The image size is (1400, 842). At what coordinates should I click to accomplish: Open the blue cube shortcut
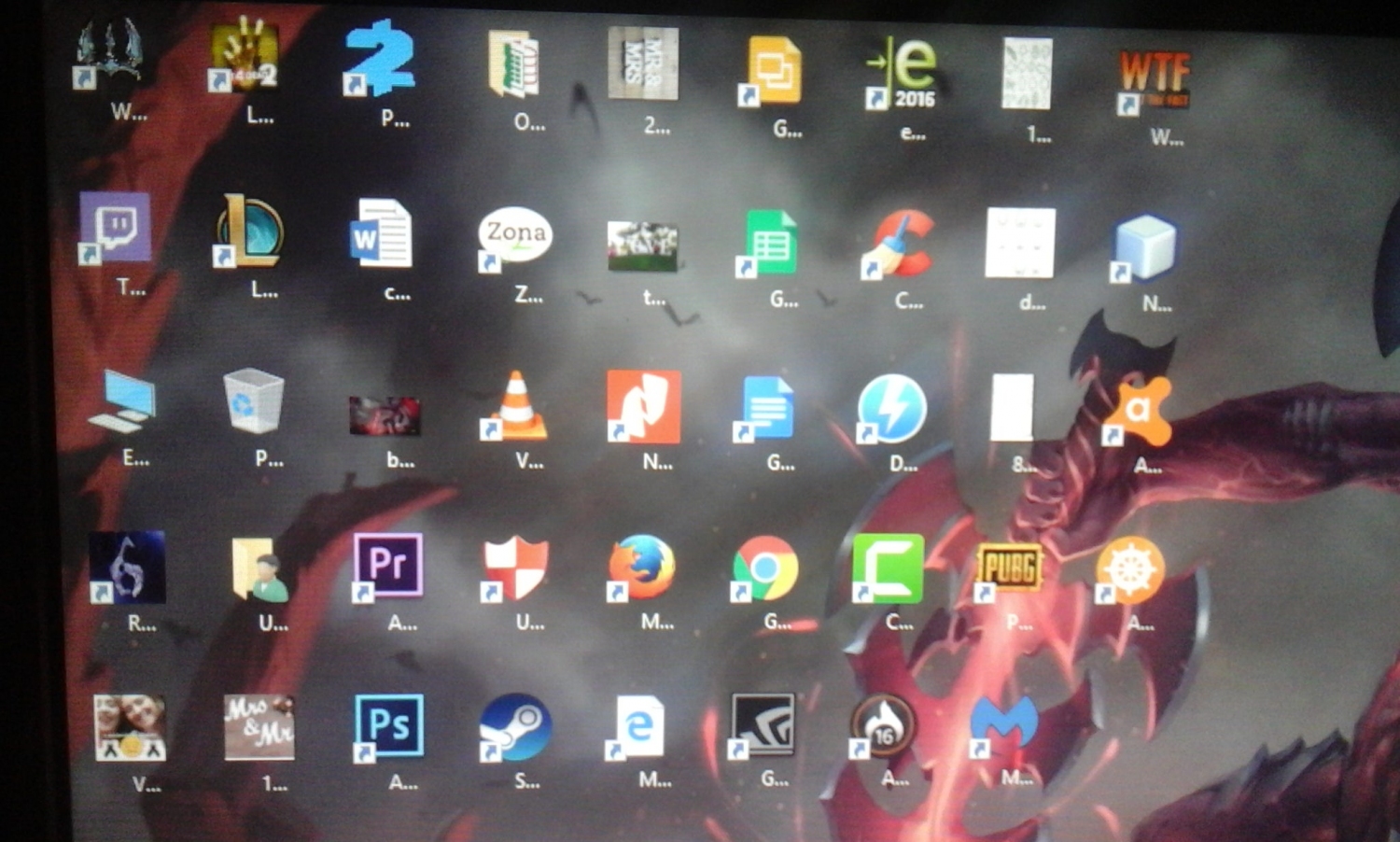(x=1144, y=248)
